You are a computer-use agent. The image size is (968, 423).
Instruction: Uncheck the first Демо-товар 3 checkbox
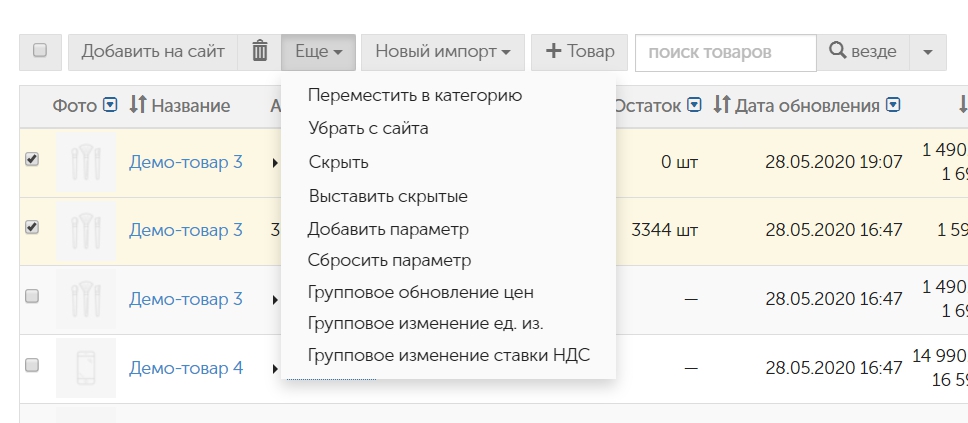pos(31,159)
